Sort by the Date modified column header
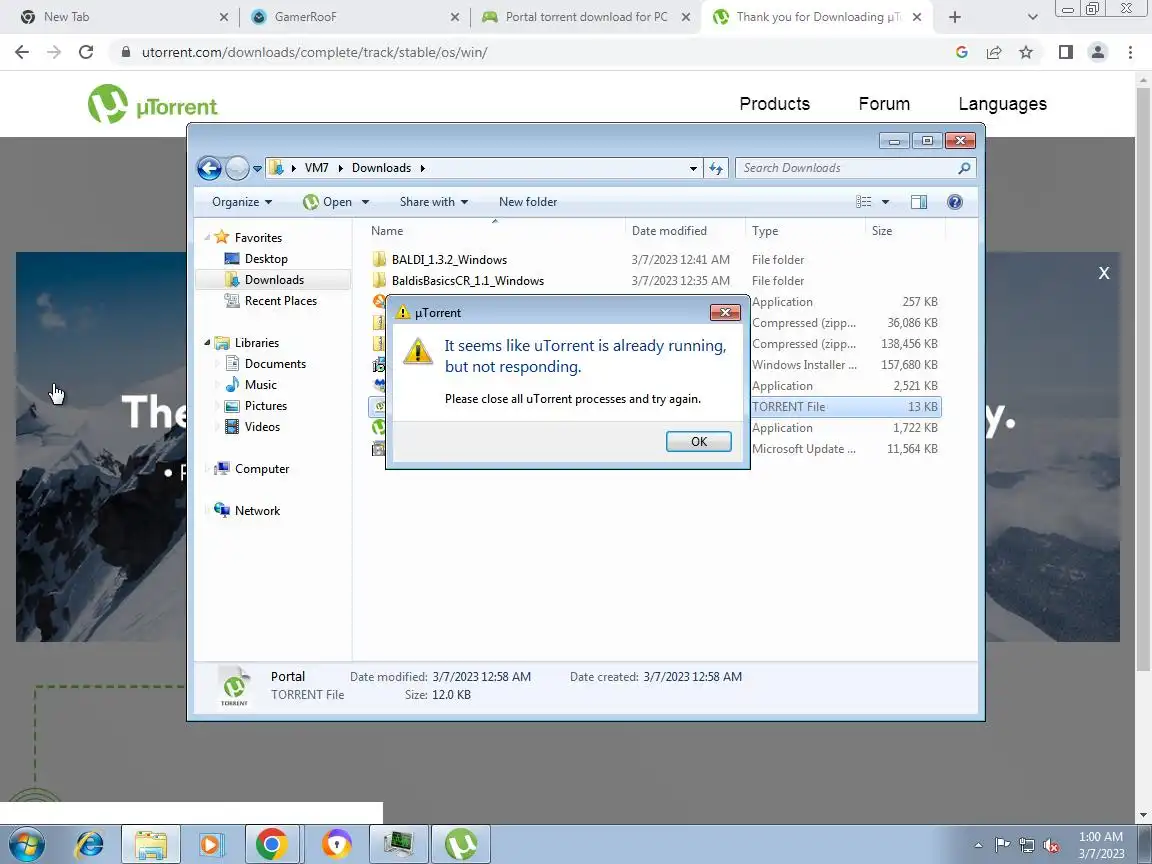The width and height of the screenshot is (1152, 864). point(685,231)
